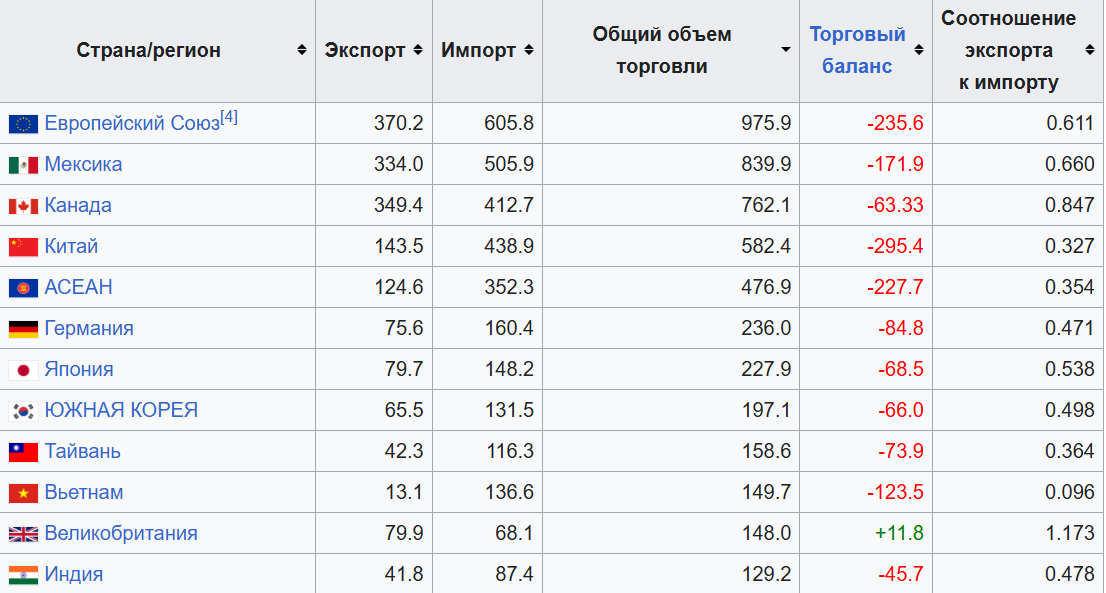Sort by Страна/регион column arrows
Viewport: 1106px width, 593px height.
click(302, 50)
